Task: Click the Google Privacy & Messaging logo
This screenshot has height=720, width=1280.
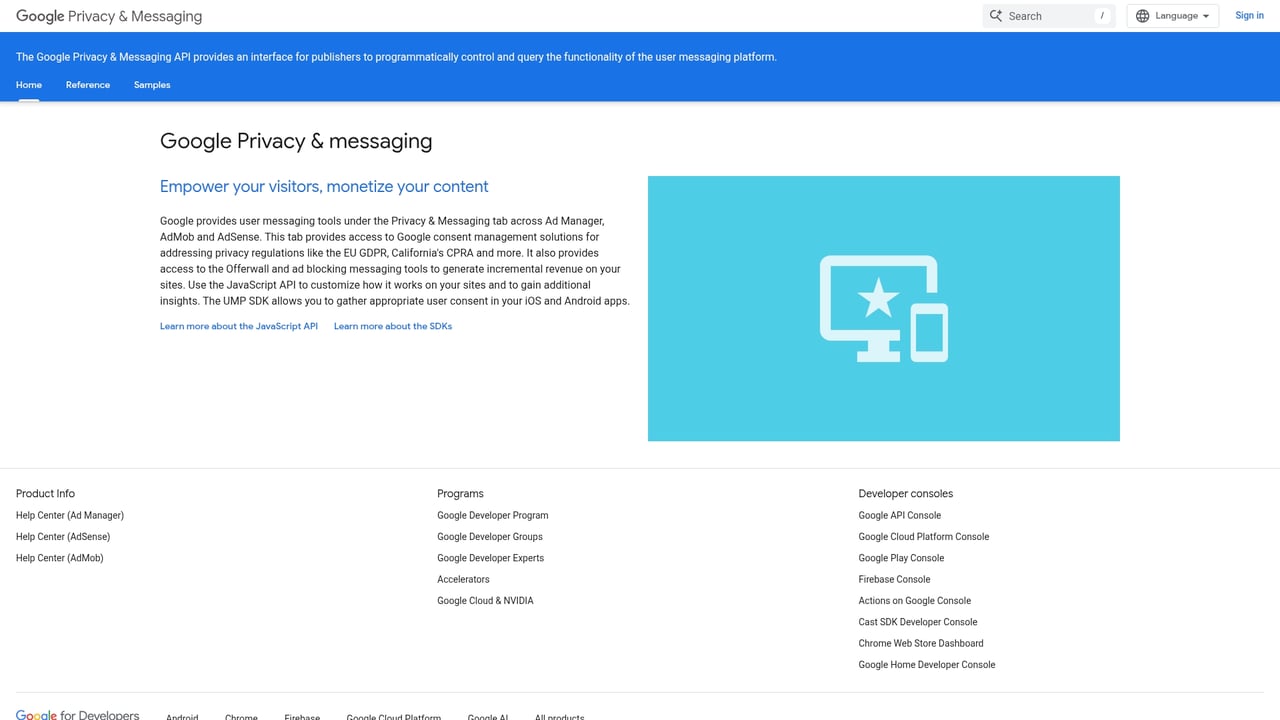Action: click(x=107, y=16)
